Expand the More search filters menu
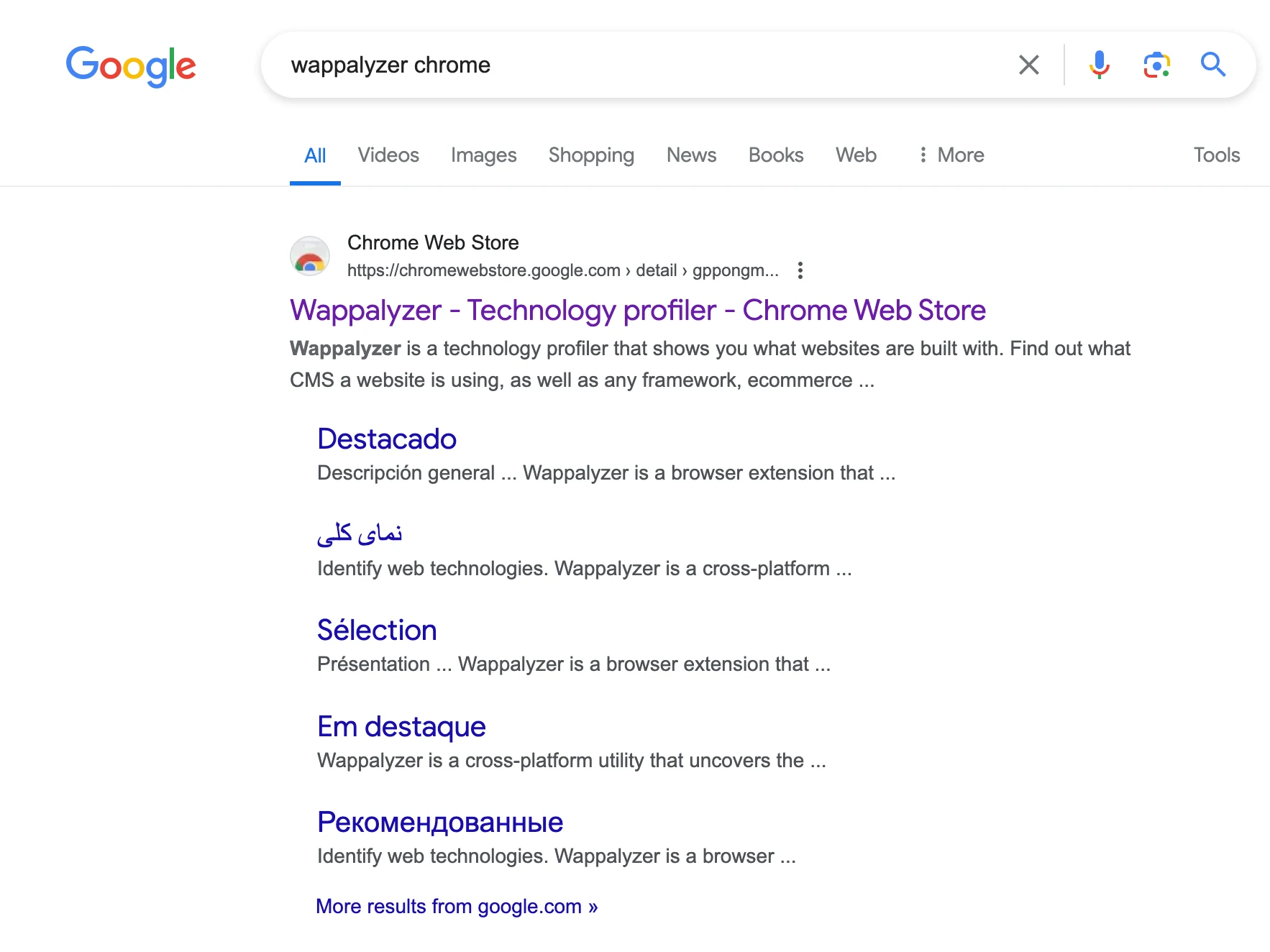 [x=951, y=155]
